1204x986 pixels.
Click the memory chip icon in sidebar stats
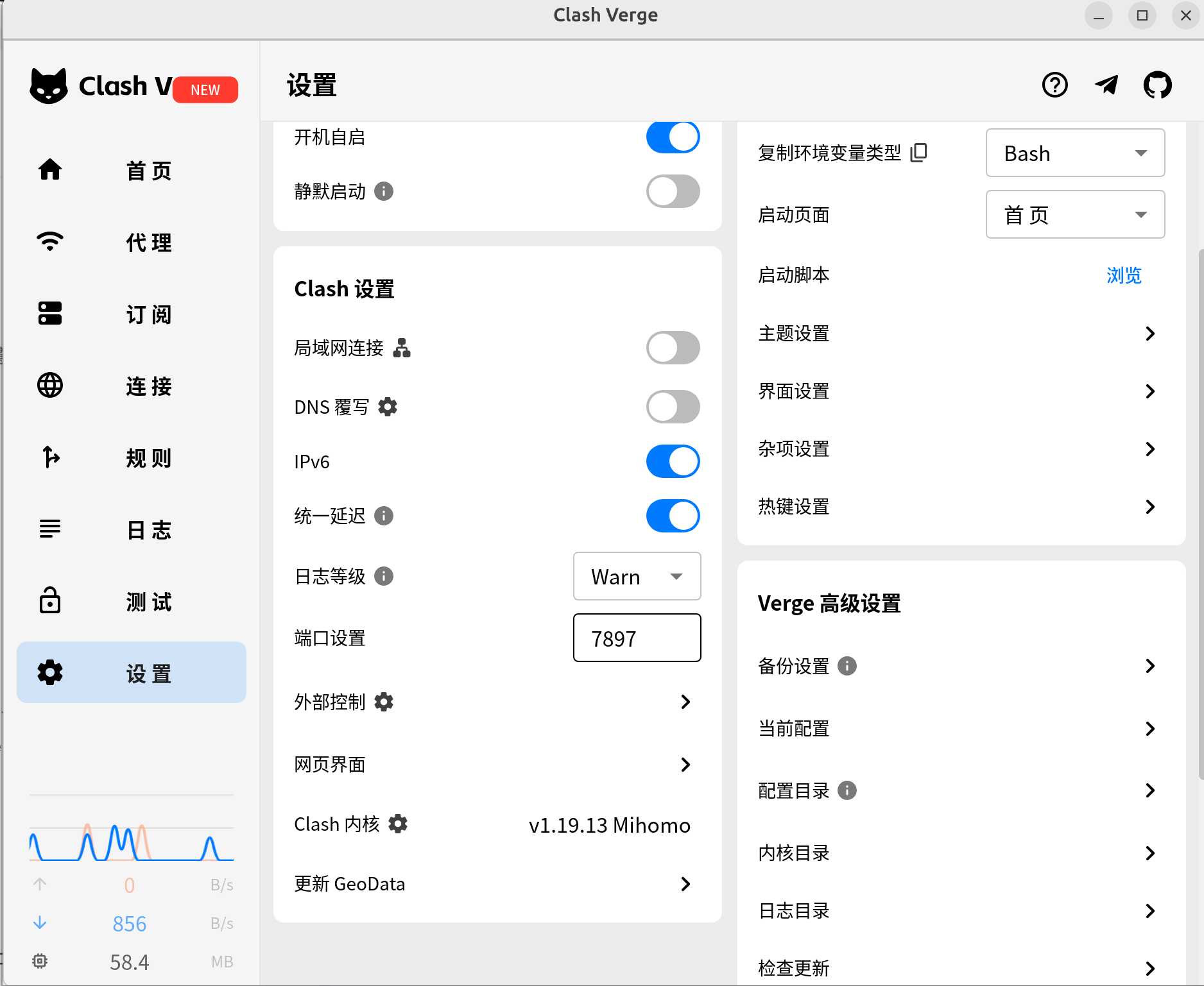pyautogui.click(x=40, y=961)
